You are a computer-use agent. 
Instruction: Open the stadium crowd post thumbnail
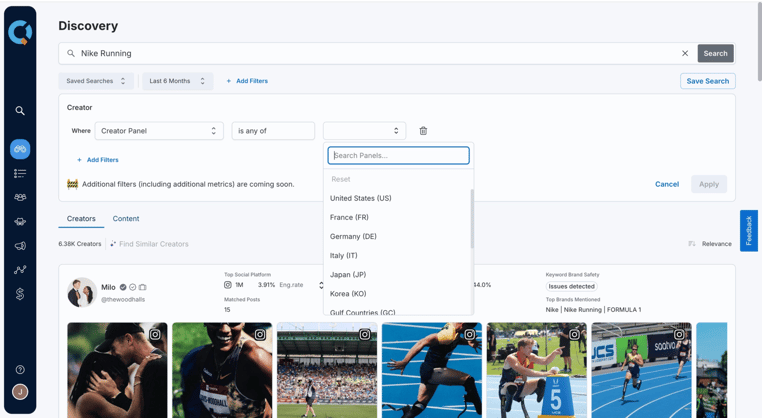(327, 370)
